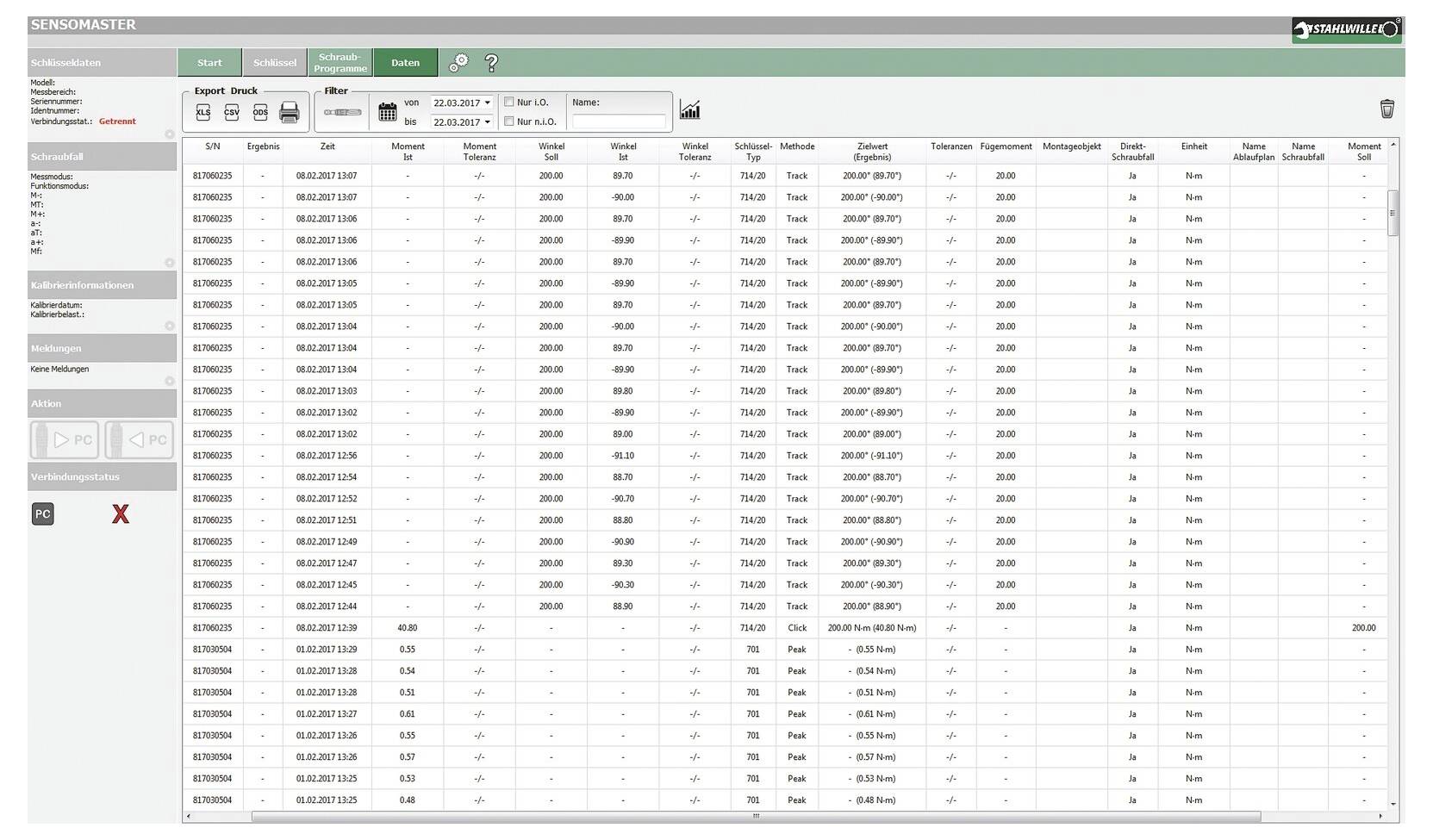The height and width of the screenshot is (840, 1433).
Task: Enable the 'Nur i.O.' checkbox
Action: (x=509, y=102)
